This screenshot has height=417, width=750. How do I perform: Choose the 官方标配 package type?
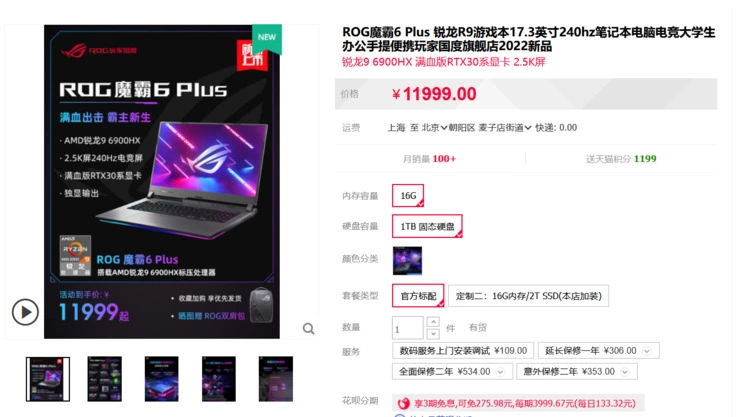click(x=418, y=296)
